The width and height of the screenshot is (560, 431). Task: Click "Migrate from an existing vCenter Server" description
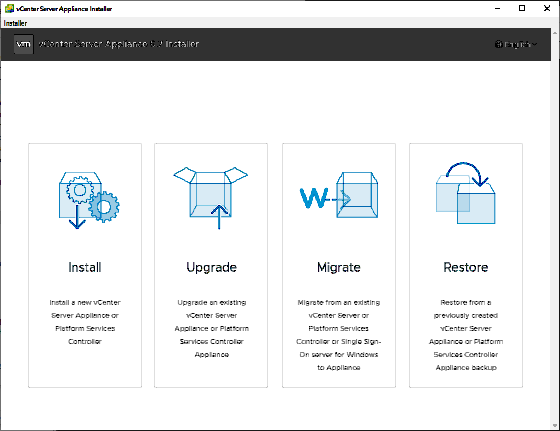pyautogui.click(x=339, y=335)
